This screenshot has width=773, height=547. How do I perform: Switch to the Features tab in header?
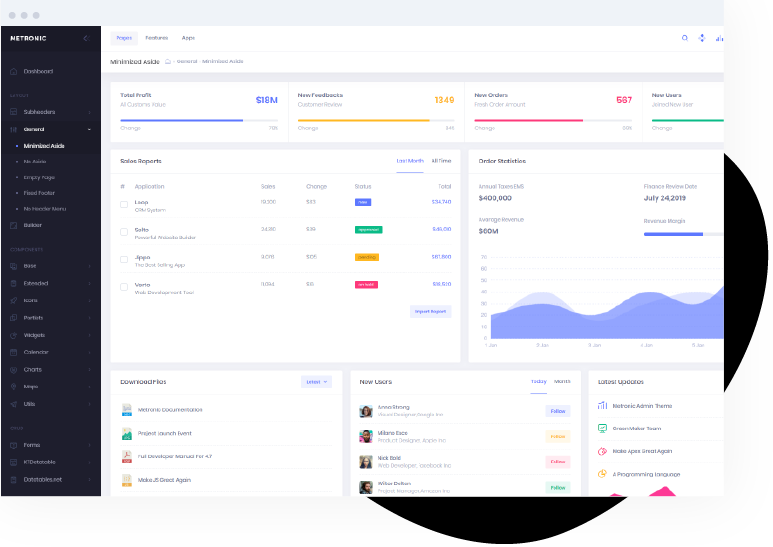tap(156, 38)
